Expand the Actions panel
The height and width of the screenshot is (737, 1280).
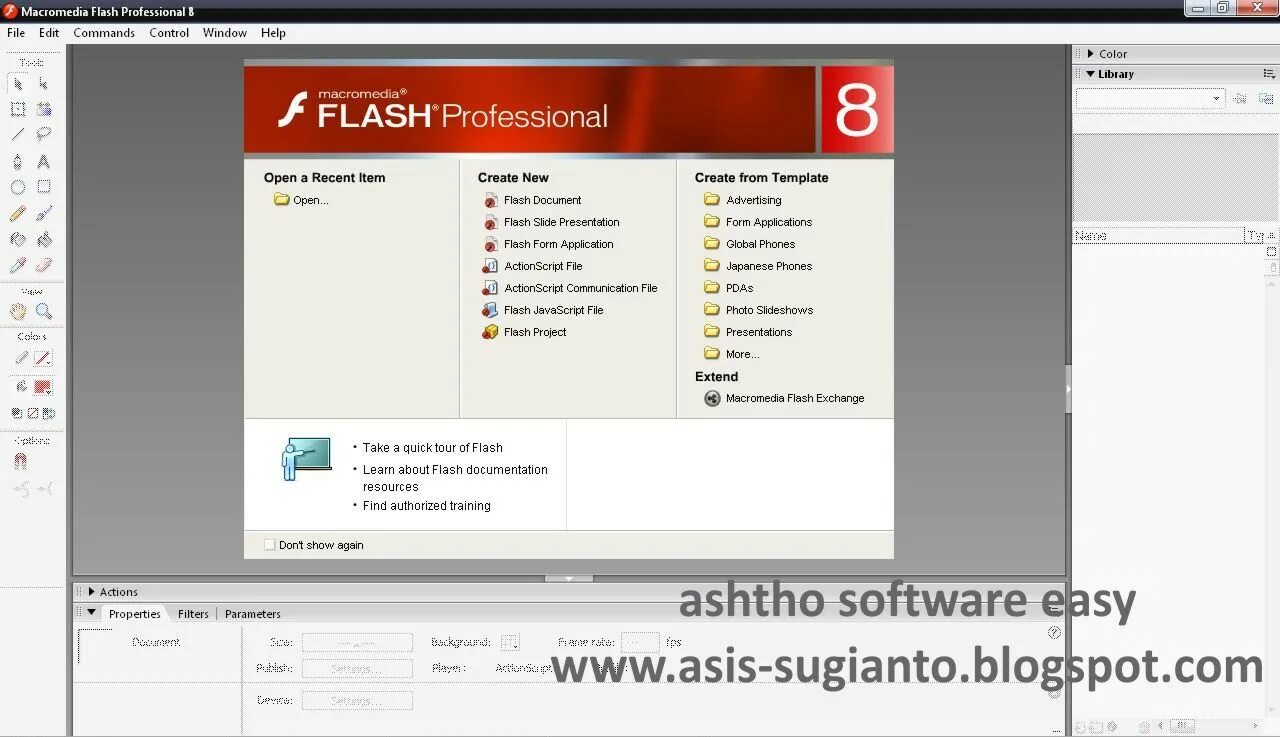[91, 592]
